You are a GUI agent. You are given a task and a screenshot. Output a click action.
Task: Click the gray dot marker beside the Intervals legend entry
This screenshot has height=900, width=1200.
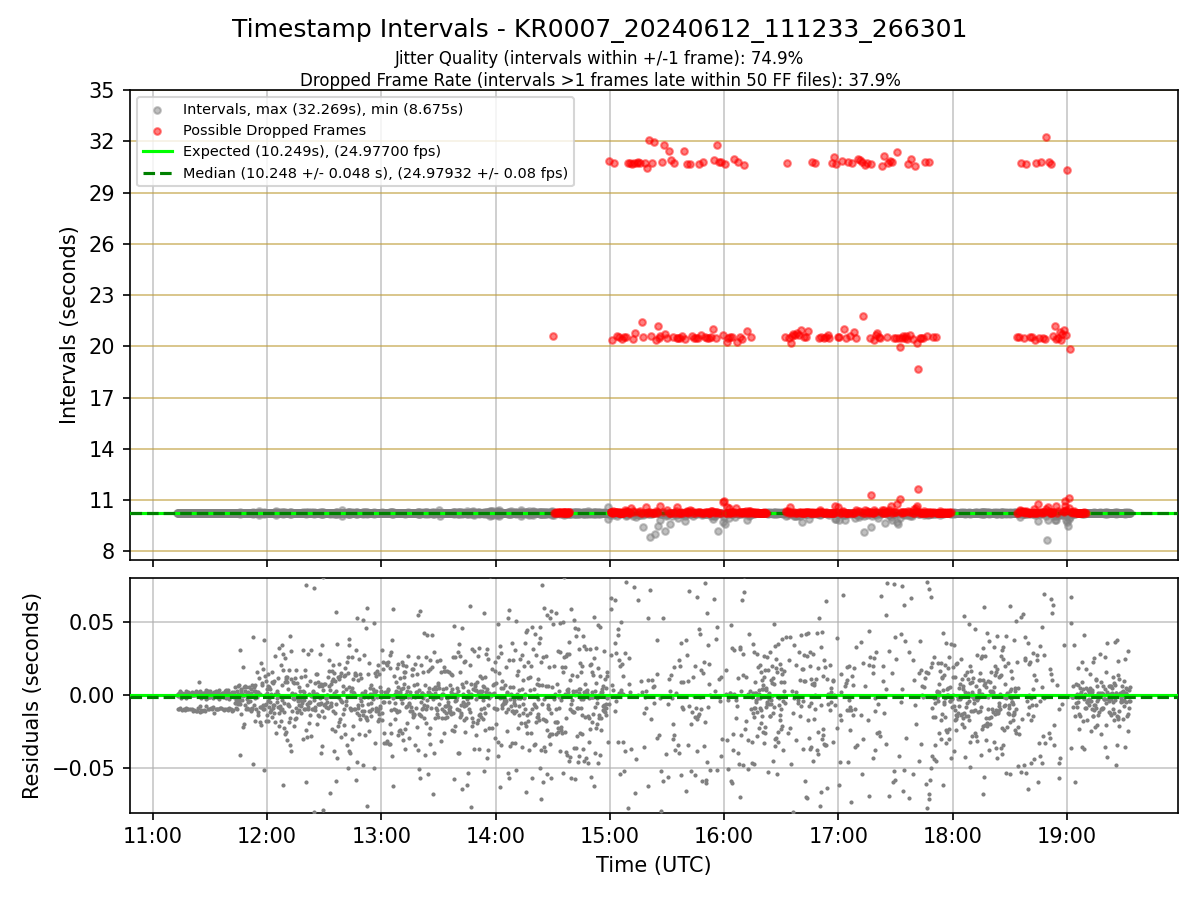coord(159,109)
